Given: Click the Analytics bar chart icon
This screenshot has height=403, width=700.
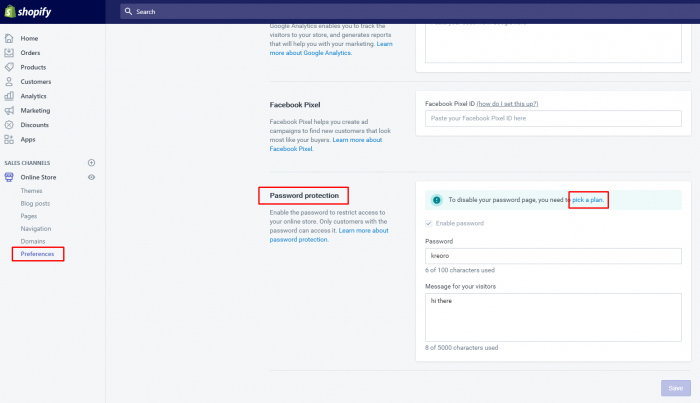Looking at the screenshot, I should 9,96.
